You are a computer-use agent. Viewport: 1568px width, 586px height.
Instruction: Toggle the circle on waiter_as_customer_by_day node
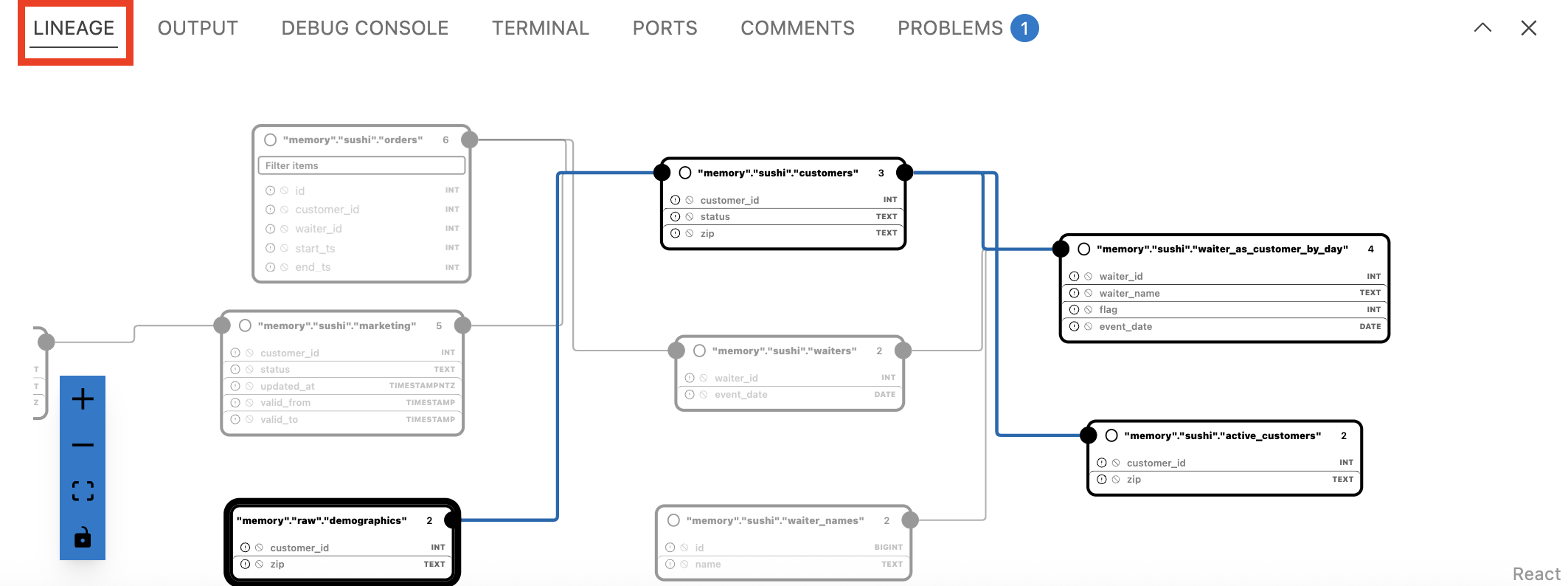pos(1084,249)
